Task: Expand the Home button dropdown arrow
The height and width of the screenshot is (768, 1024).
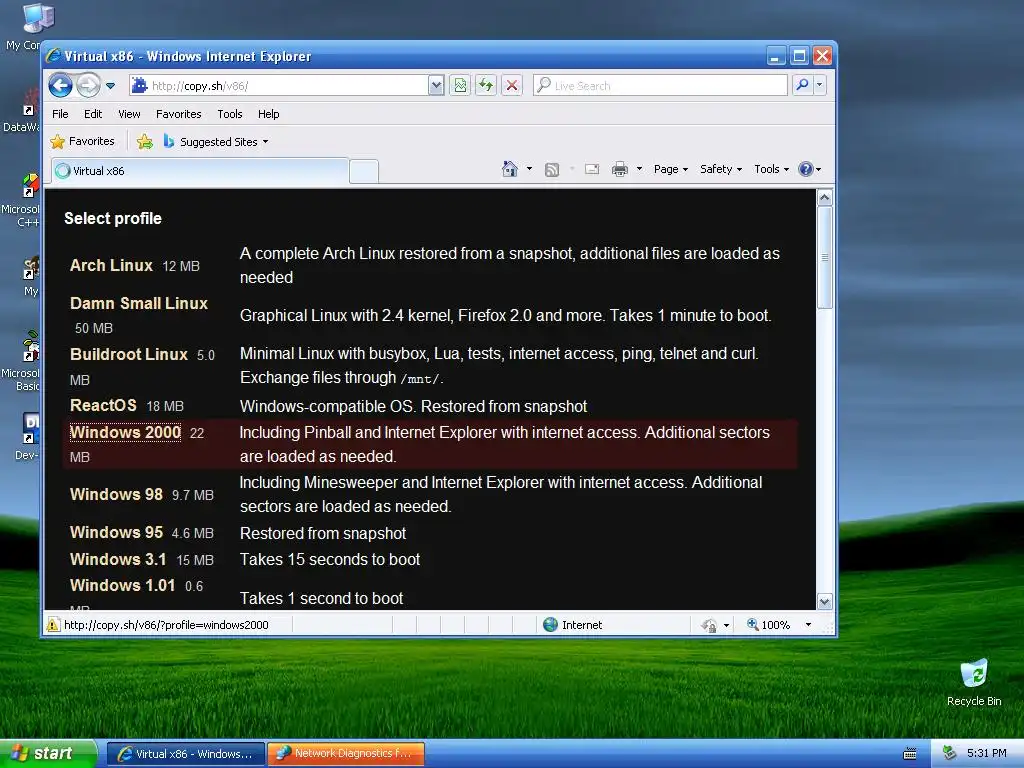Action: 529,169
